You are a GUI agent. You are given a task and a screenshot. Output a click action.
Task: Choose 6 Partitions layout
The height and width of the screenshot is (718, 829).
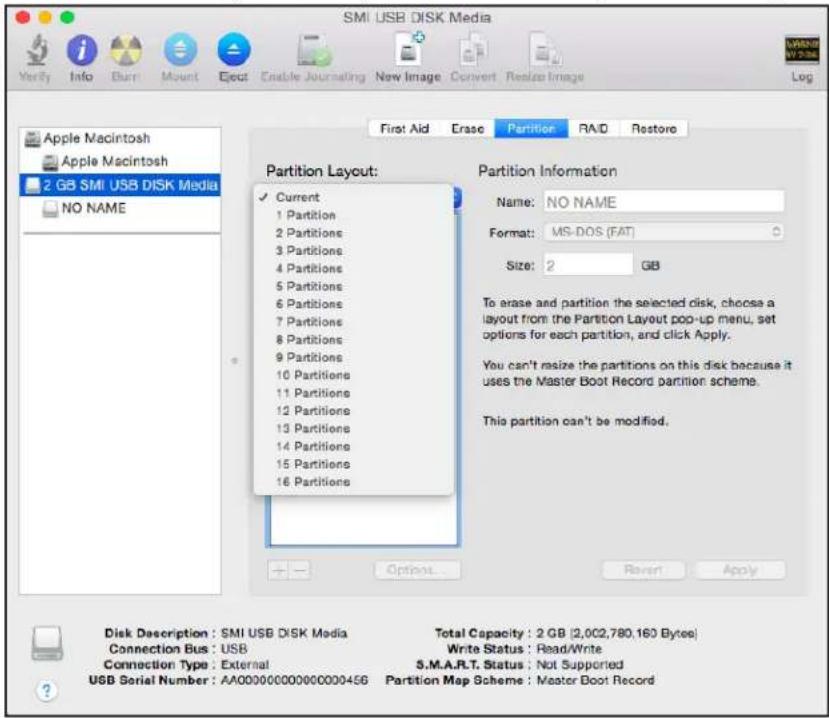[x=354, y=304]
